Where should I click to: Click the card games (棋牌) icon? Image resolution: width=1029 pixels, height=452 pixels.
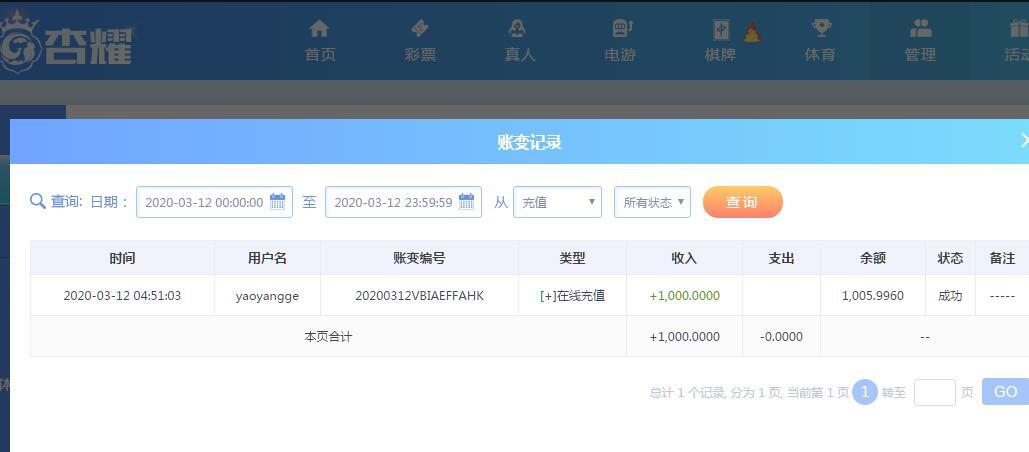tap(721, 30)
